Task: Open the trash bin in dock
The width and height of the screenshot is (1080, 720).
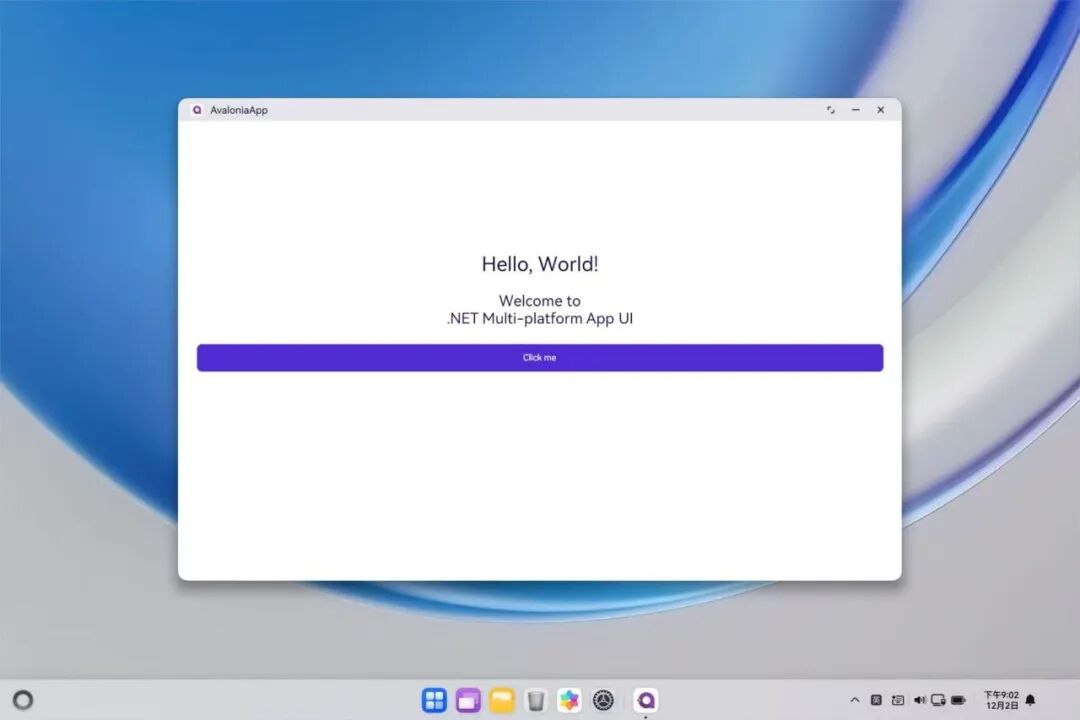Action: pos(535,700)
